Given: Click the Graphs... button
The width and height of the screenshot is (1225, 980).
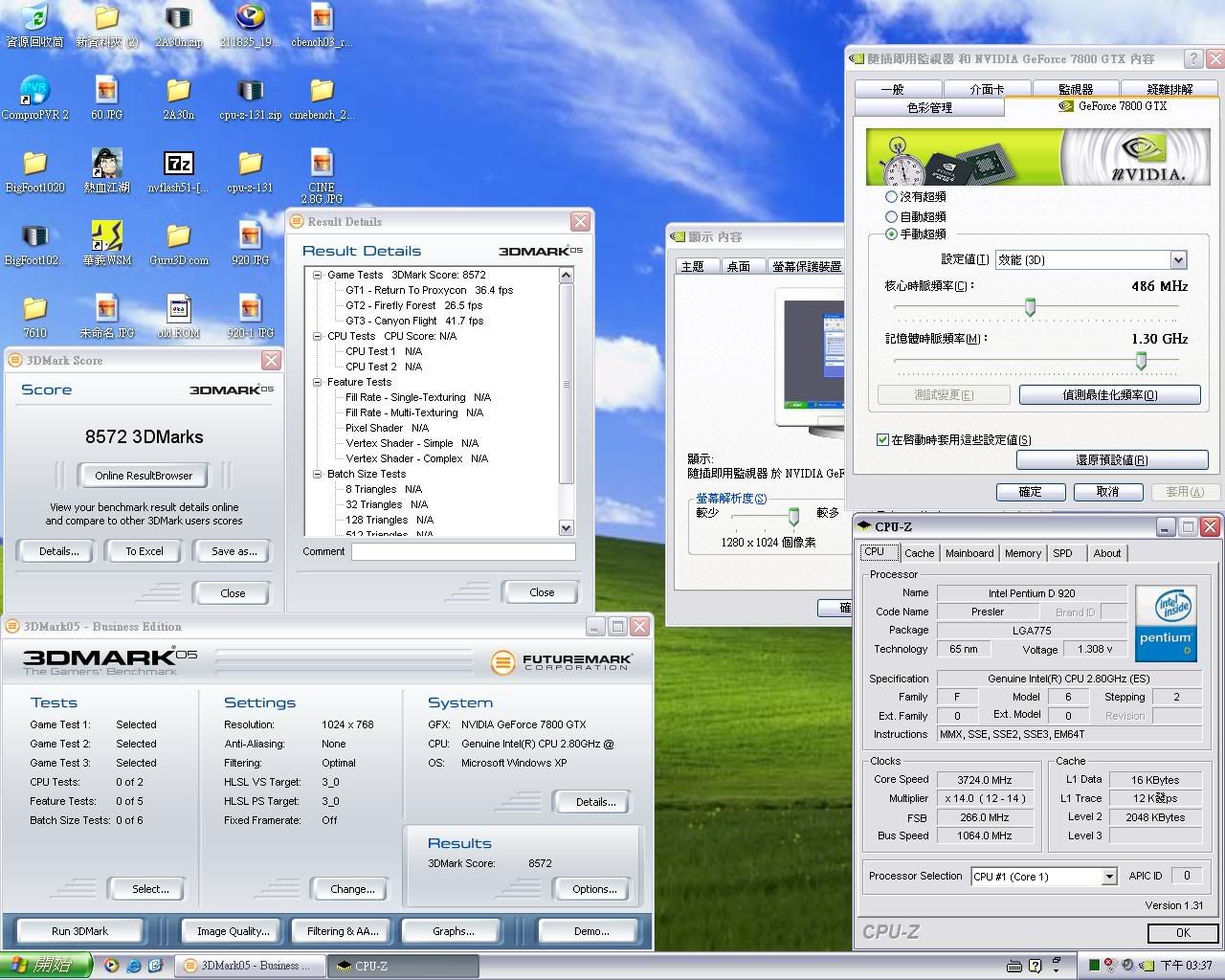Looking at the screenshot, I should 453,930.
